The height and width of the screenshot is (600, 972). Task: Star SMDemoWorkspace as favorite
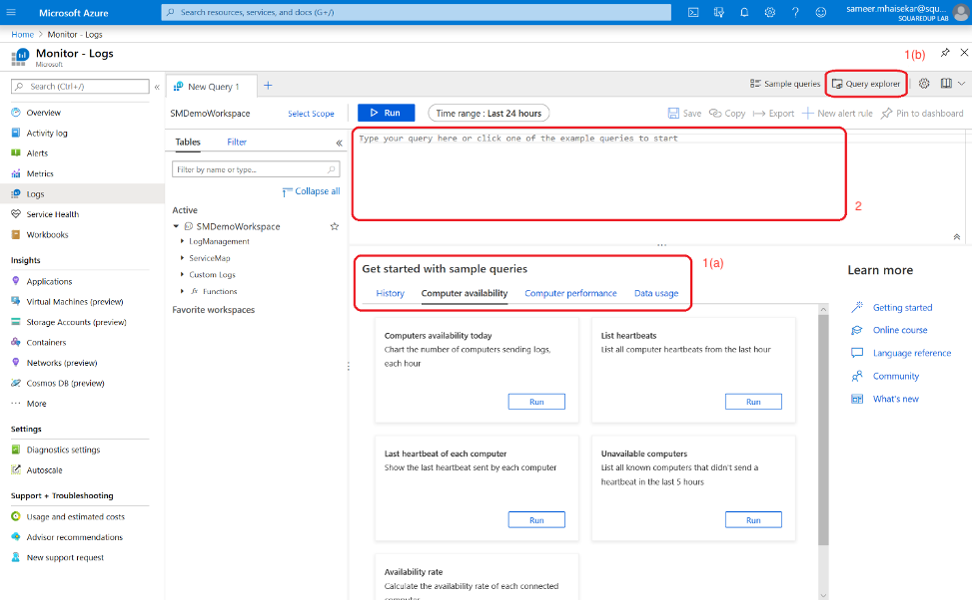pos(336,226)
